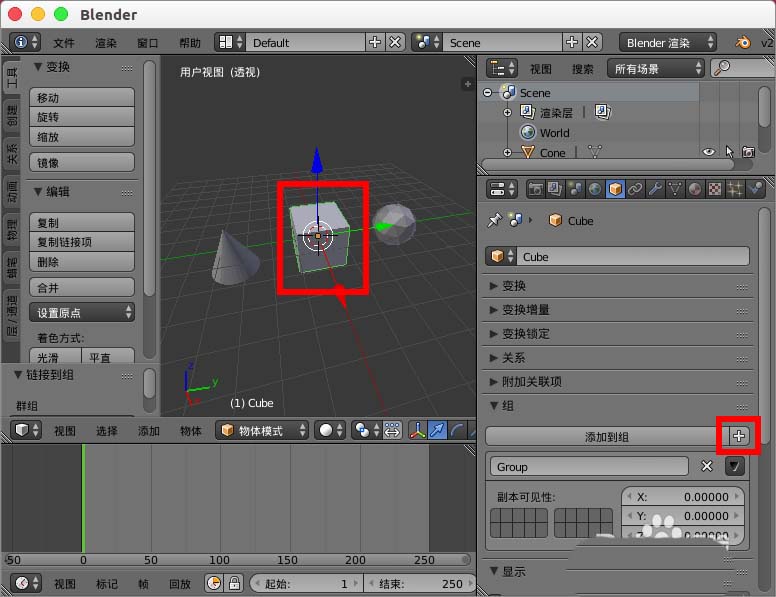Viewport: 776px width, 597px height.
Task: Toggle Cone renderability camera icon
Action: tap(749, 152)
